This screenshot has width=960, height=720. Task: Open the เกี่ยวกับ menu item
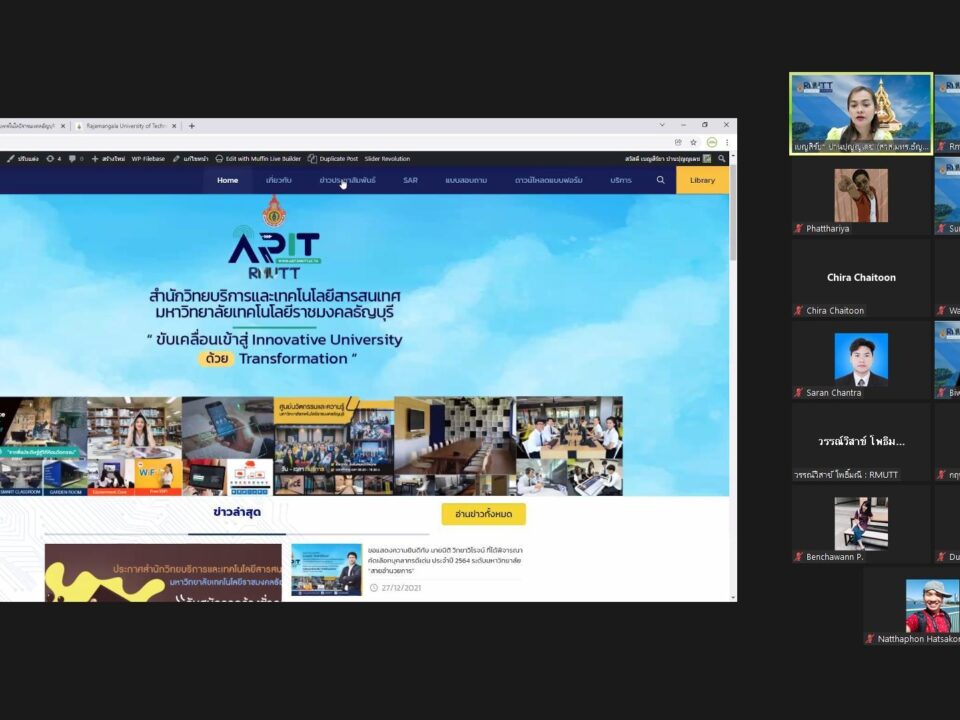279,180
